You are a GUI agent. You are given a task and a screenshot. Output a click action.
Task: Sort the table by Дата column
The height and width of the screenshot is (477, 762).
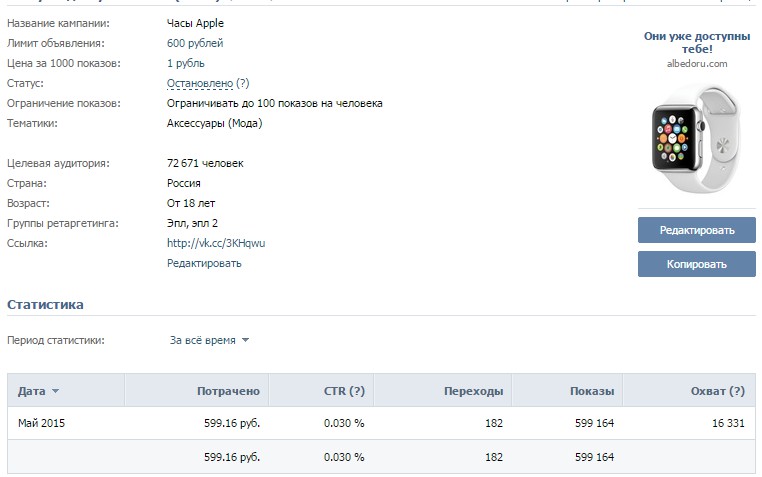[32, 391]
